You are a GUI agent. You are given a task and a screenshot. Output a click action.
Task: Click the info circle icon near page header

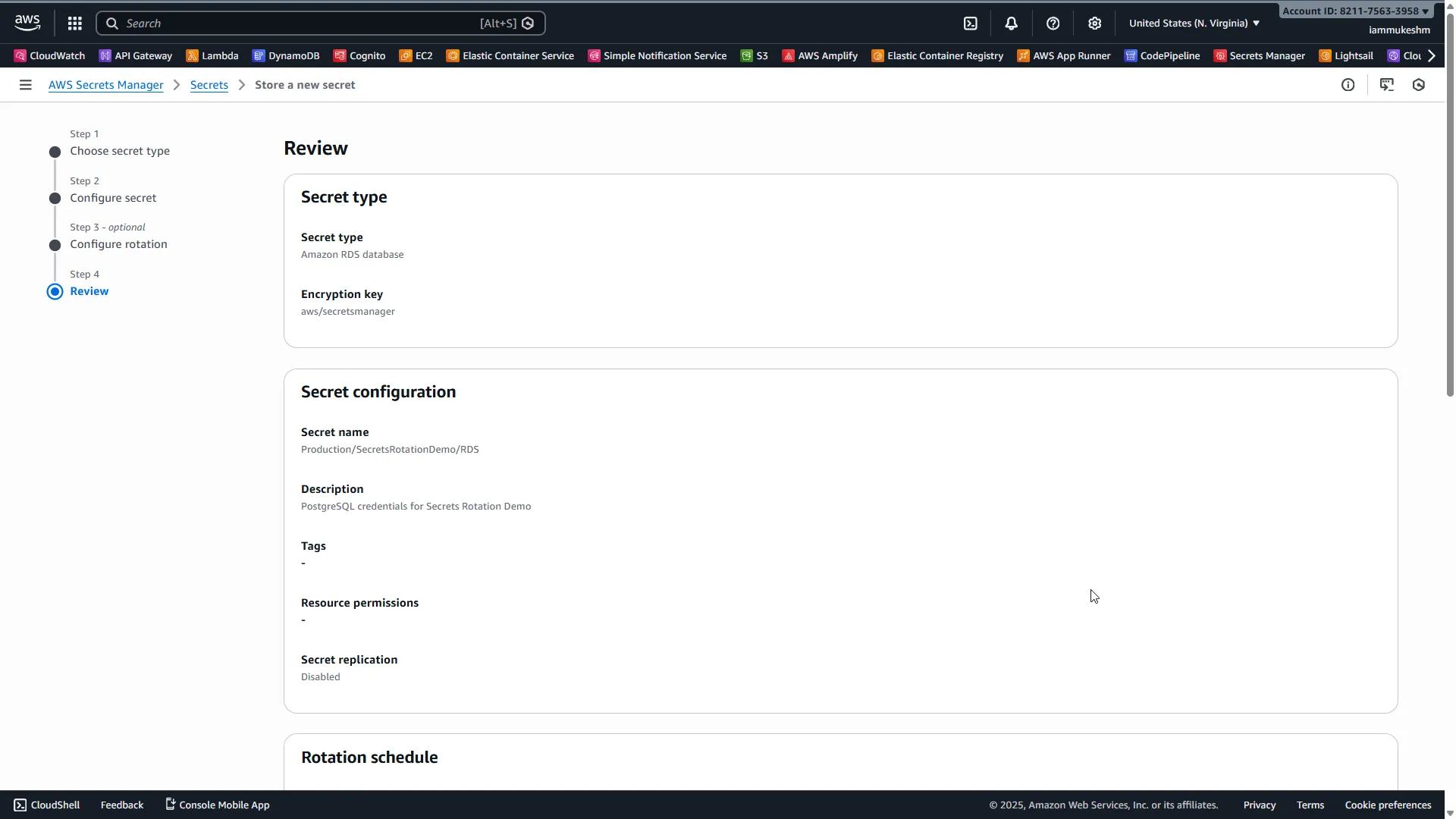pos(1348,85)
